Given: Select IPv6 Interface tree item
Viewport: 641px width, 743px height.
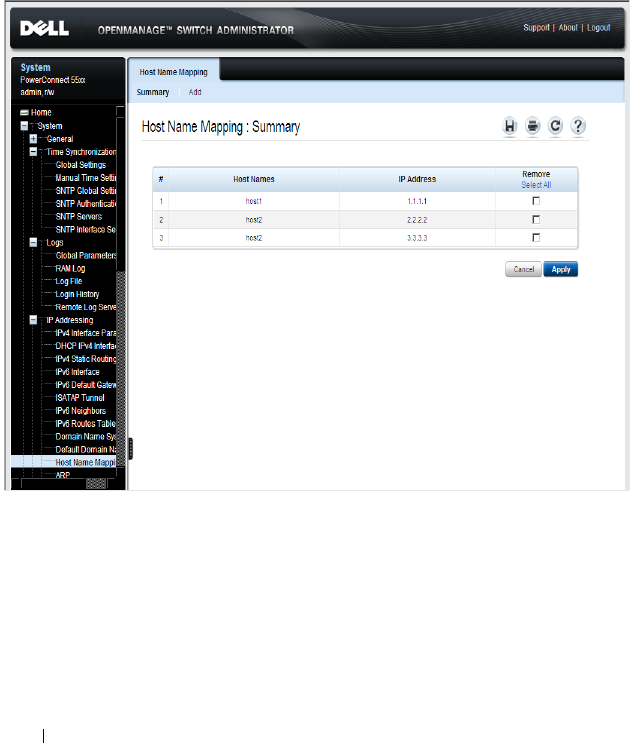Looking at the screenshot, I should [77, 372].
